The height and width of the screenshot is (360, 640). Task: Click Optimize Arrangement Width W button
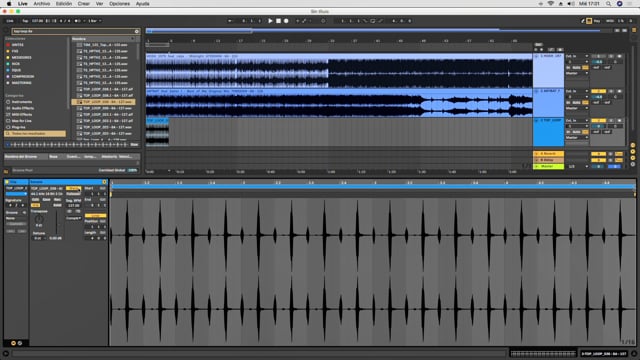624,31
